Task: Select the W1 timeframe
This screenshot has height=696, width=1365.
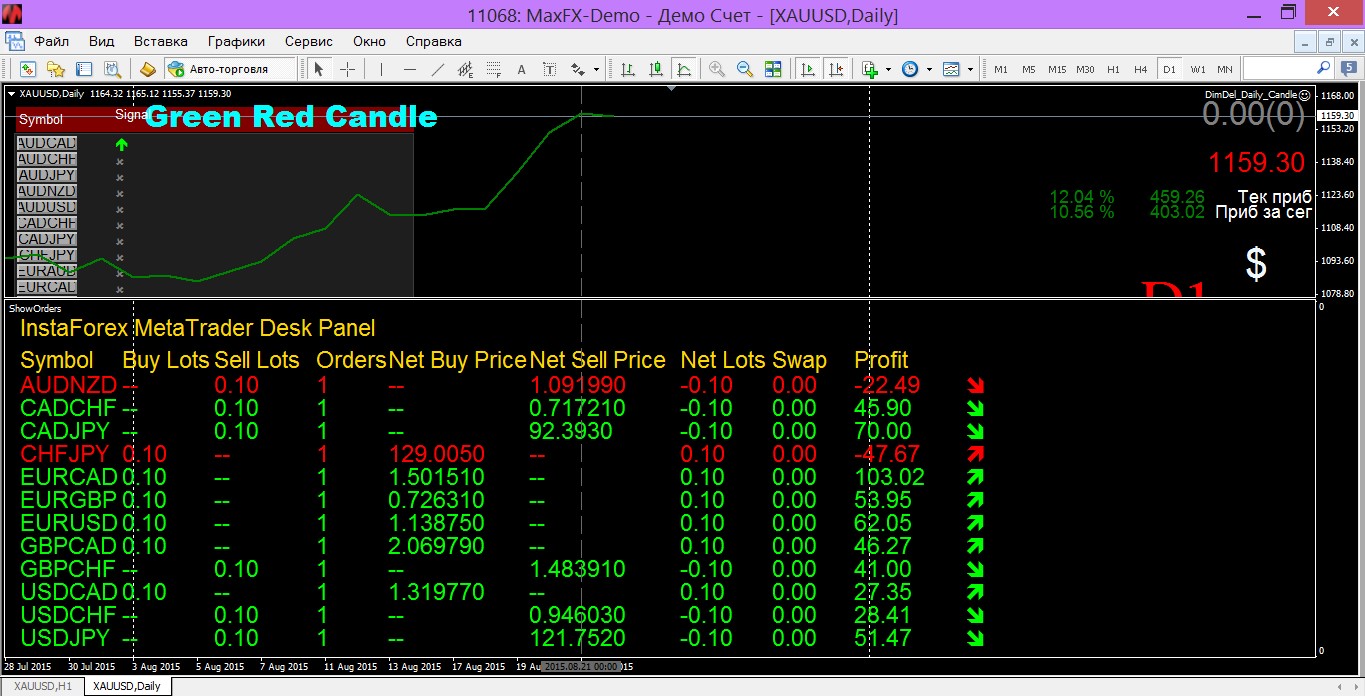Action: 1197,69
